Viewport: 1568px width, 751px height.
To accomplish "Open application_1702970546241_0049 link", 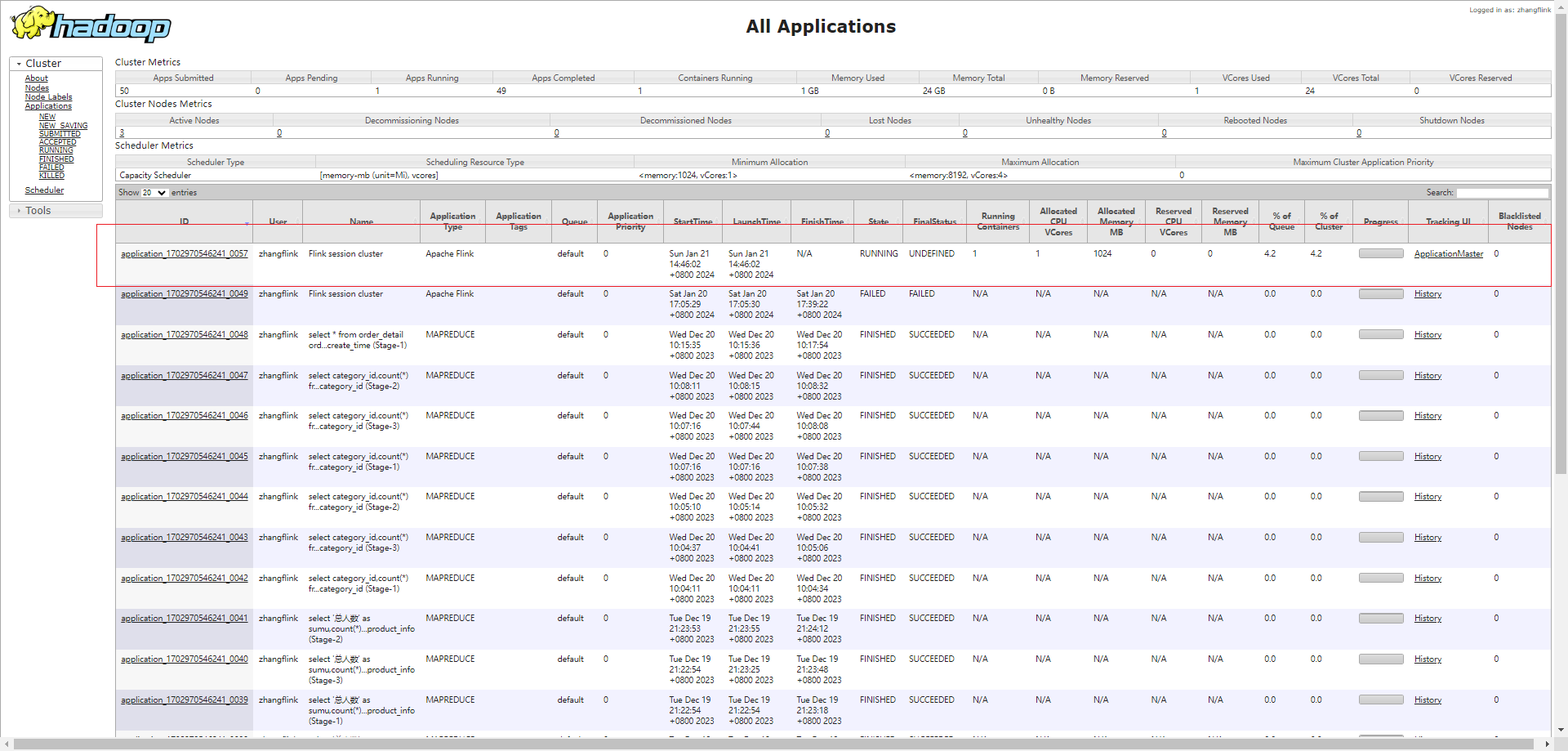I will 185,294.
